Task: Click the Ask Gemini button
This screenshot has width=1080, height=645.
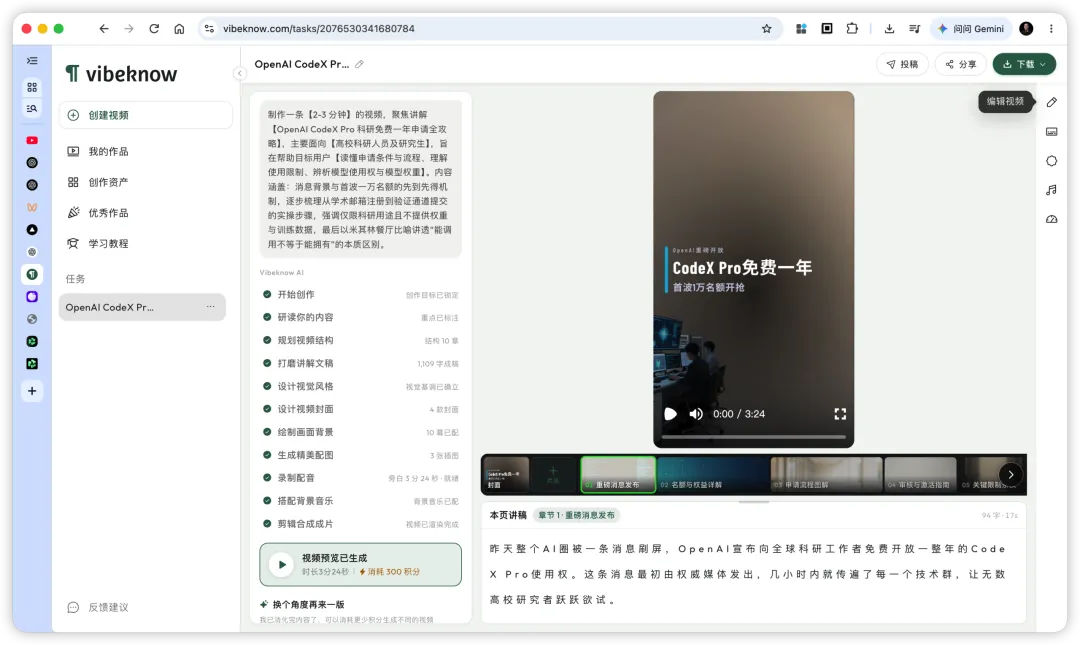Action: click(x=971, y=28)
